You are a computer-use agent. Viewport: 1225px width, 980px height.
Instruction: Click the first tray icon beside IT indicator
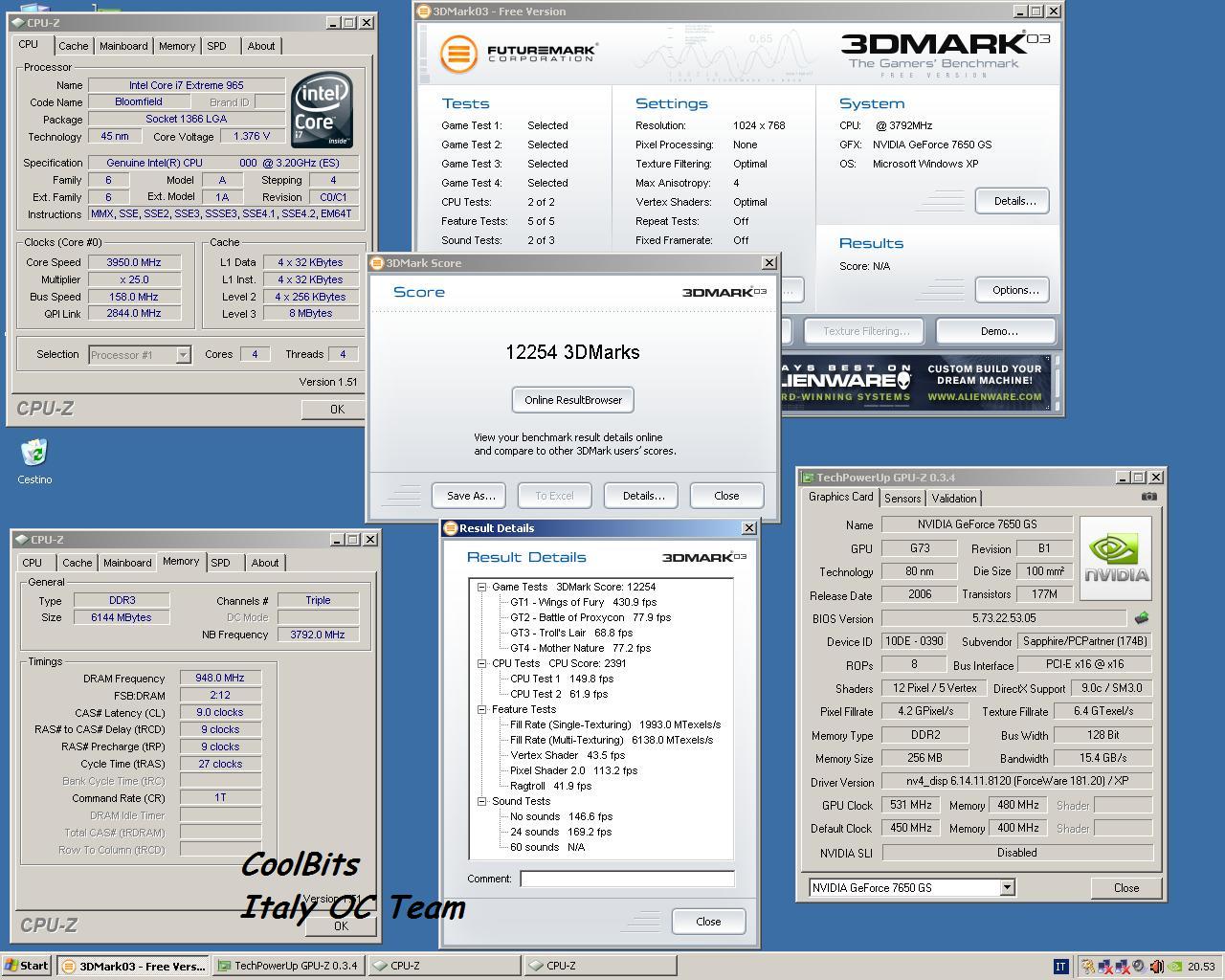pyautogui.click(x=1088, y=967)
